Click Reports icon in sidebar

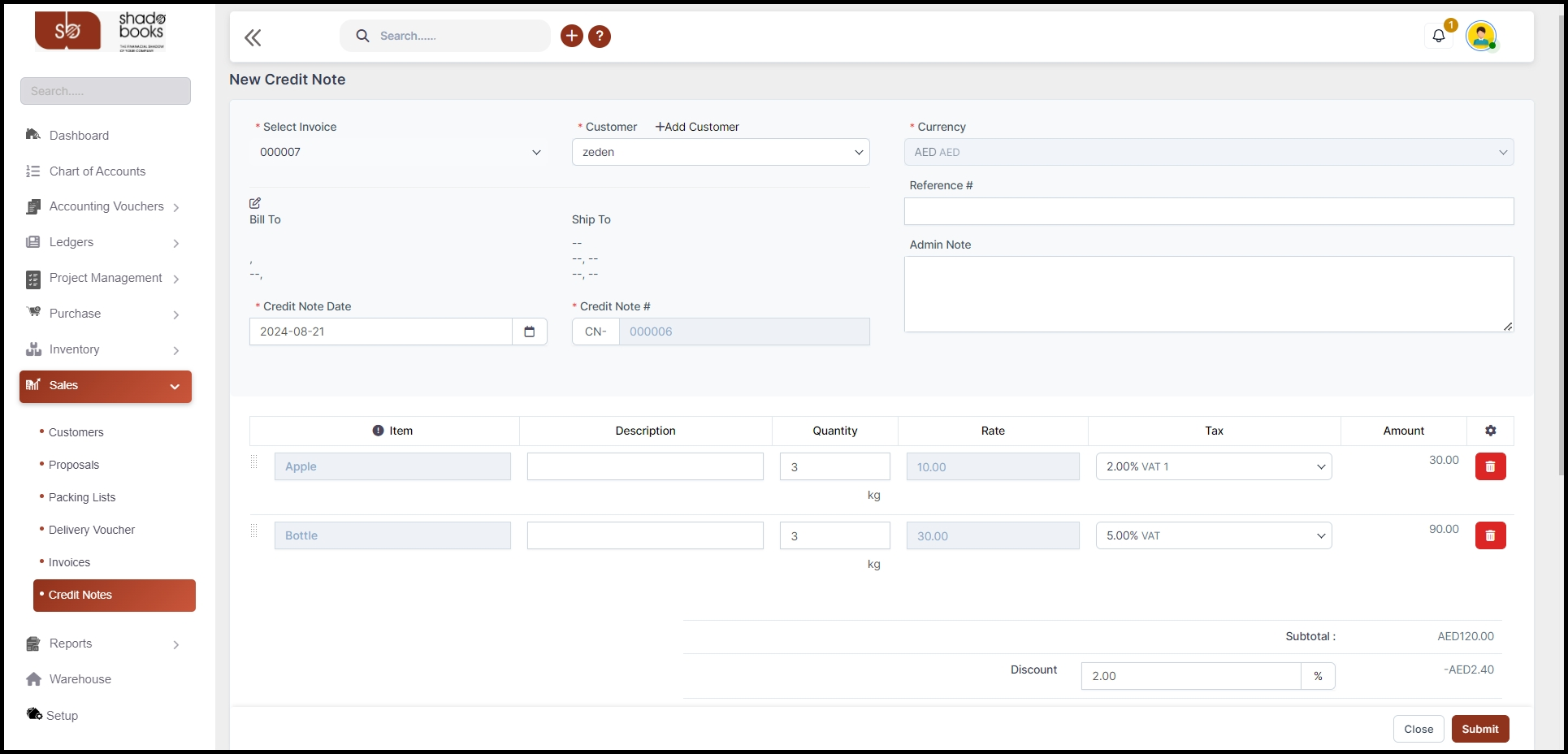coord(33,643)
